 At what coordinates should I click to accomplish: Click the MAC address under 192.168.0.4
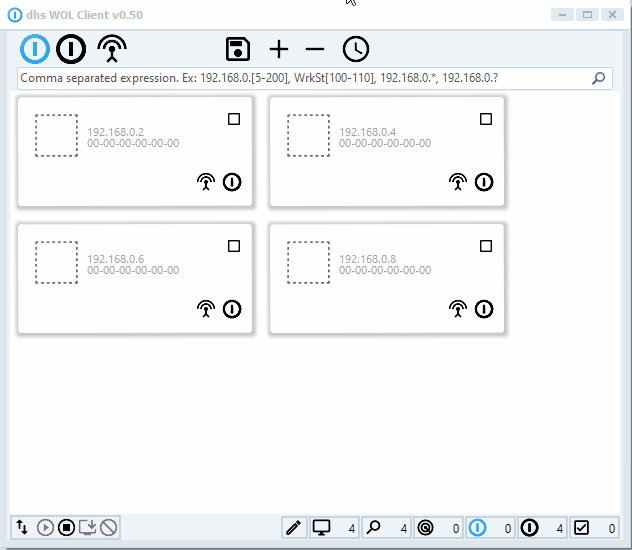point(385,143)
